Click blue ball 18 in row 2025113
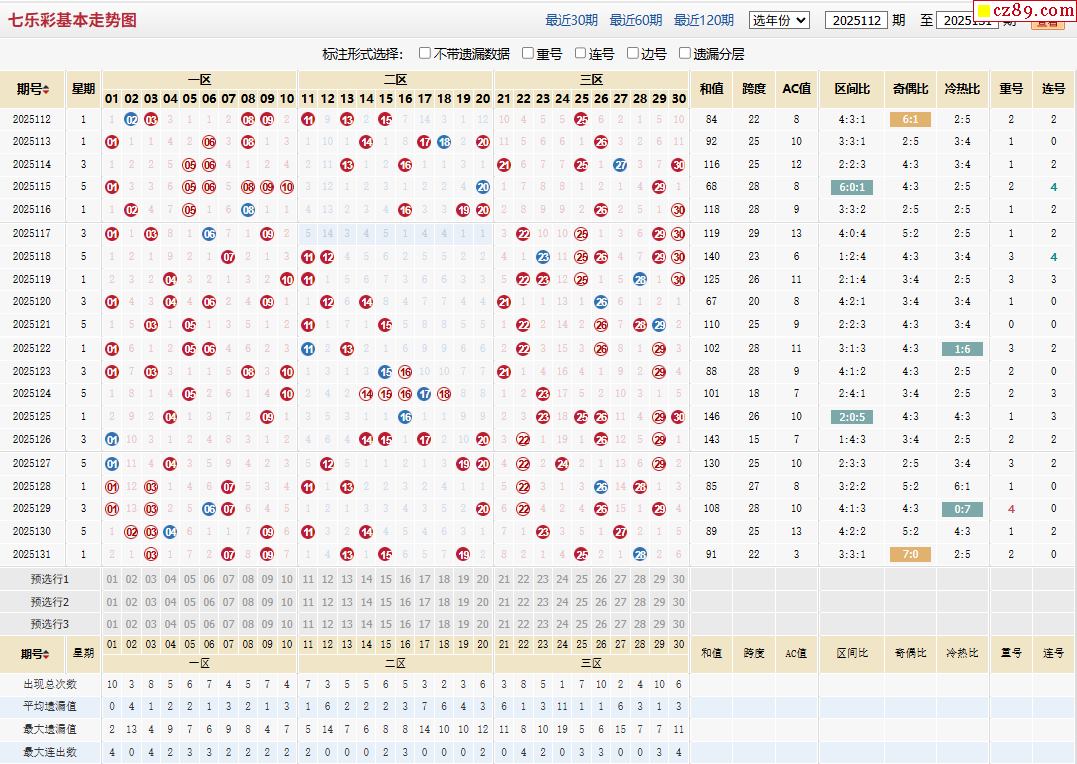The height and width of the screenshot is (764, 1077). coord(443,142)
